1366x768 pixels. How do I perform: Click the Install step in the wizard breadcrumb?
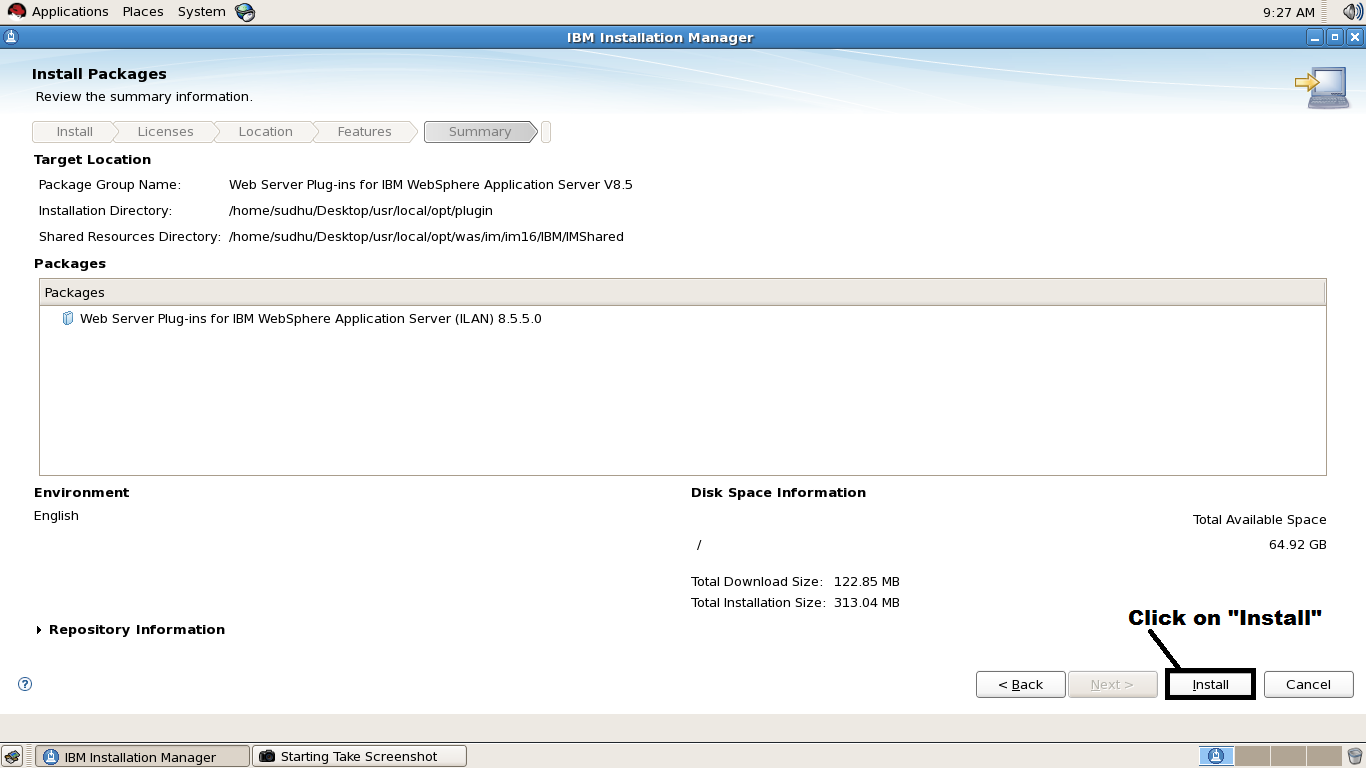pyautogui.click(x=73, y=131)
